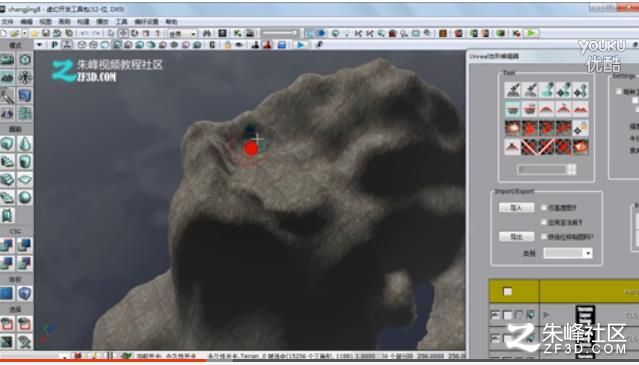Open the File (文件) menu
639x365 pixels.
pyautogui.click(x=8, y=22)
